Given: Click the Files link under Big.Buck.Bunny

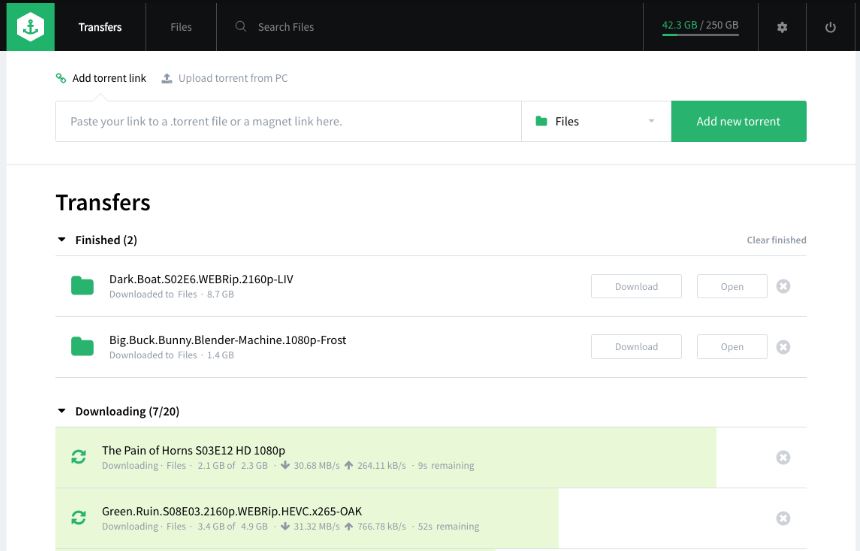Looking at the screenshot, I should [187, 355].
